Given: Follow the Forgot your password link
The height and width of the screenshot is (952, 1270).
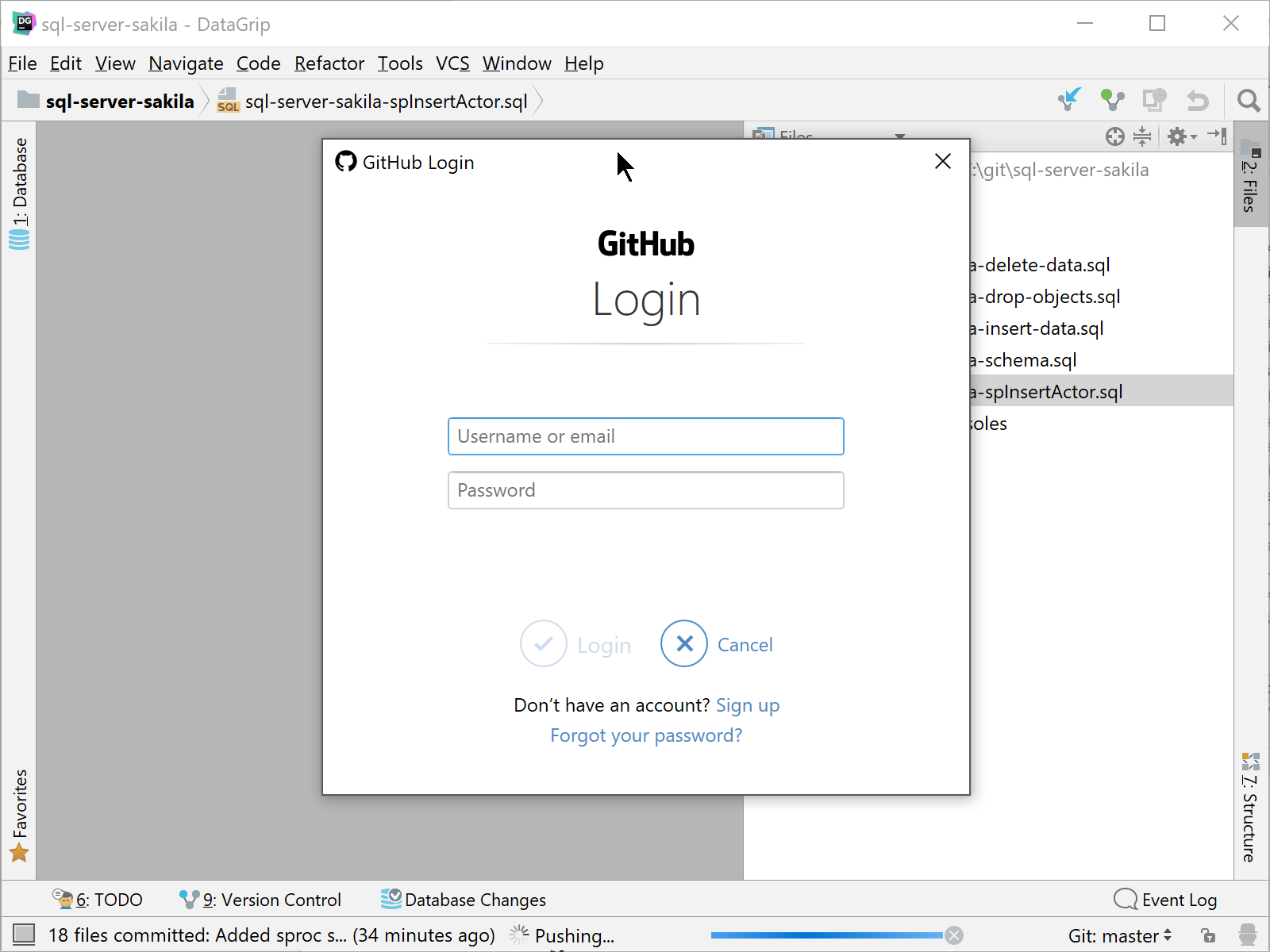Looking at the screenshot, I should pyautogui.click(x=646, y=735).
